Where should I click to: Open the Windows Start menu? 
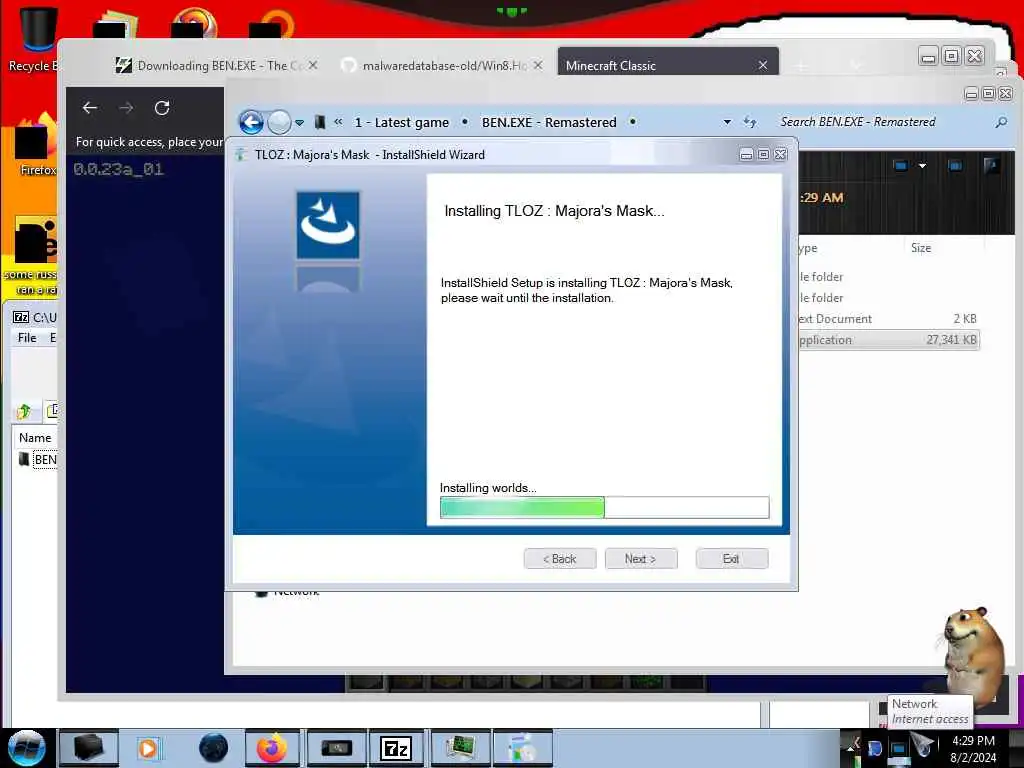coord(27,748)
